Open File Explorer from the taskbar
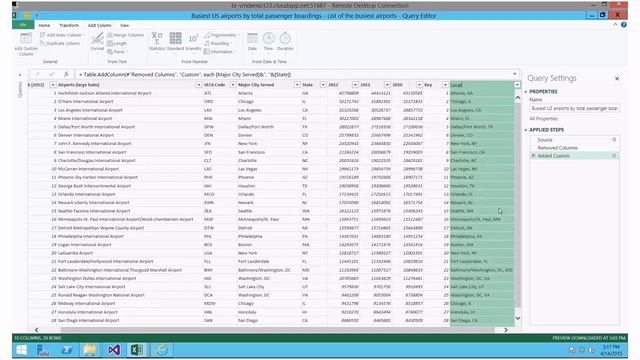 (90, 350)
